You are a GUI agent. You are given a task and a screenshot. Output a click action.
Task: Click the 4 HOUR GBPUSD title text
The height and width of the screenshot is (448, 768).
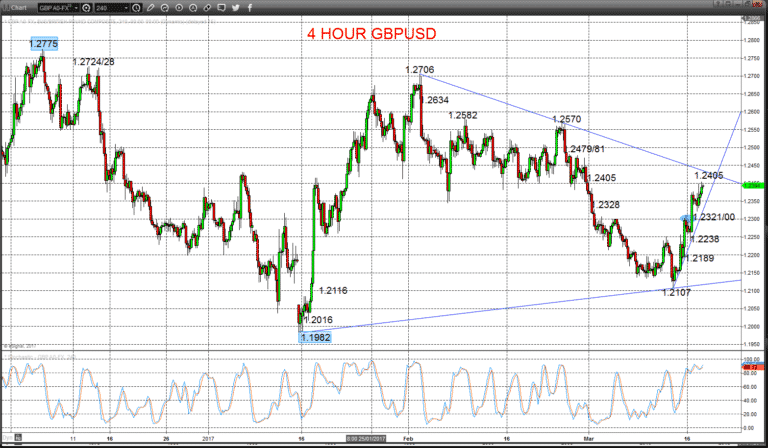coord(372,34)
